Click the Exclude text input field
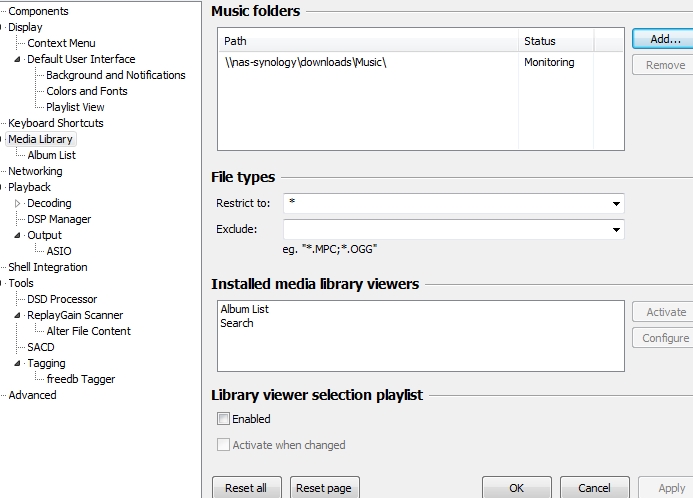This screenshot has width=693, height=498. pos(445,229)
